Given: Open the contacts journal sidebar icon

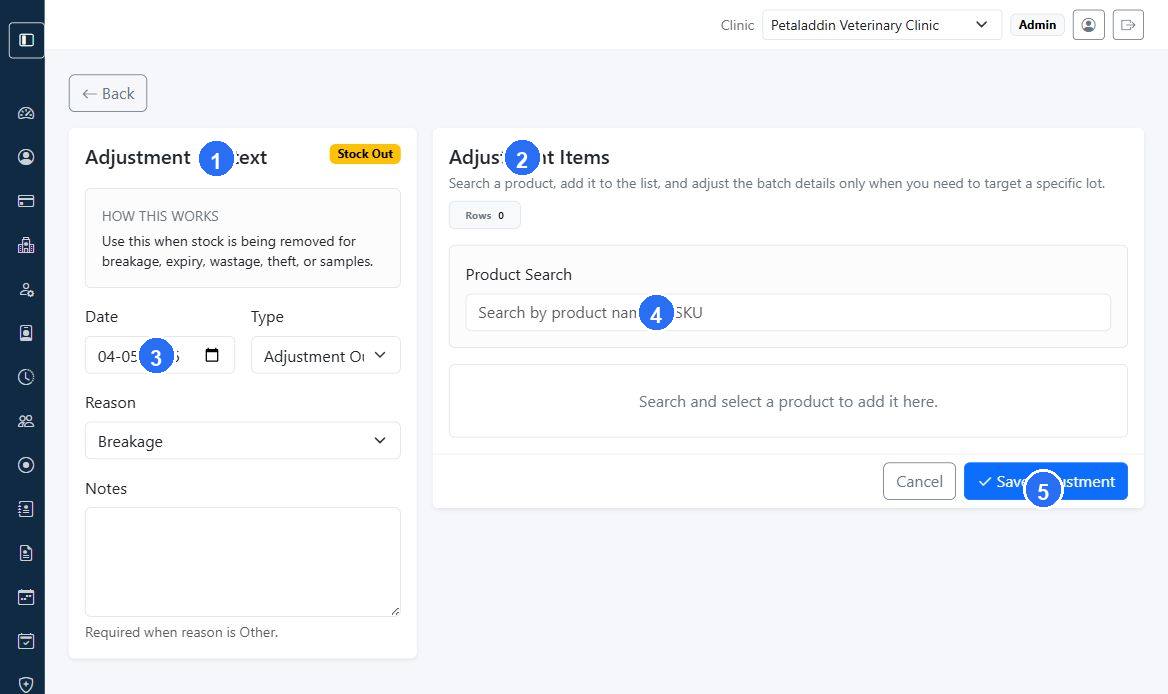Looking at the screenshot, I should [26, 509].
